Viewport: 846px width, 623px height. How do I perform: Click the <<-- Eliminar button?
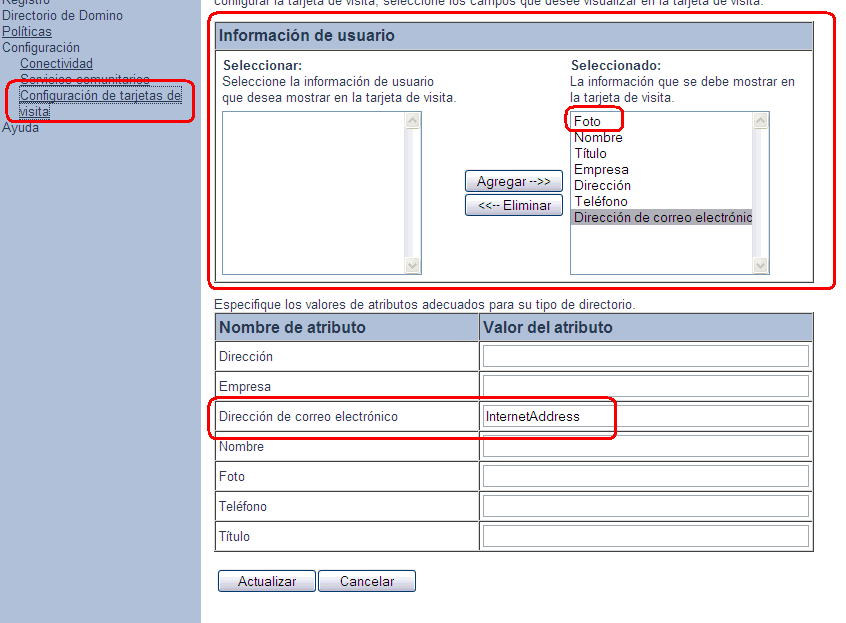514,206
